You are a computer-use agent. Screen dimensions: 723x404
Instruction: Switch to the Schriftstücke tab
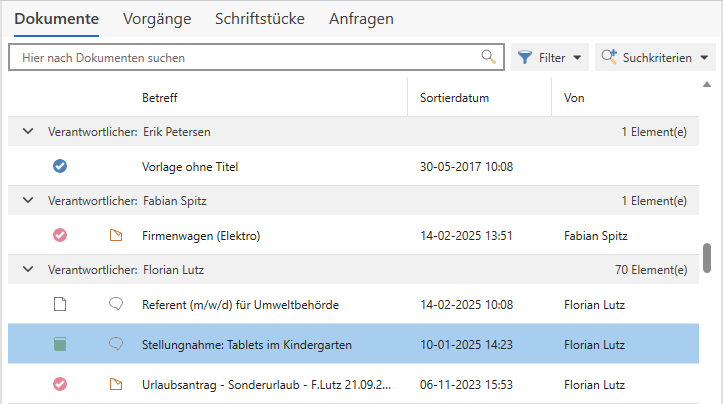pyautogui.click(x=259, y=19)
